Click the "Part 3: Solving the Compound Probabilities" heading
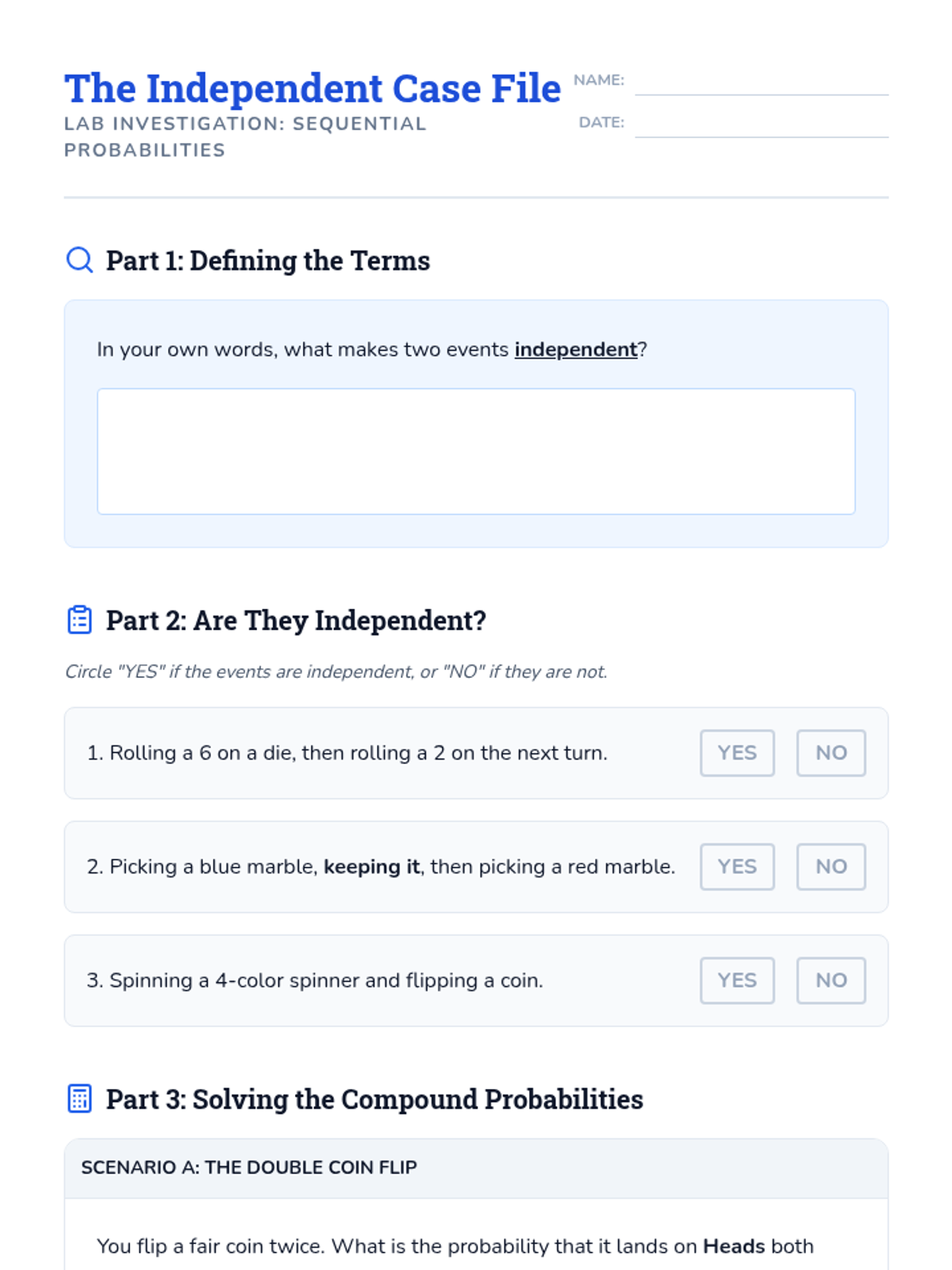This screenshot has width=952, height=1270. coord(374,1099)
